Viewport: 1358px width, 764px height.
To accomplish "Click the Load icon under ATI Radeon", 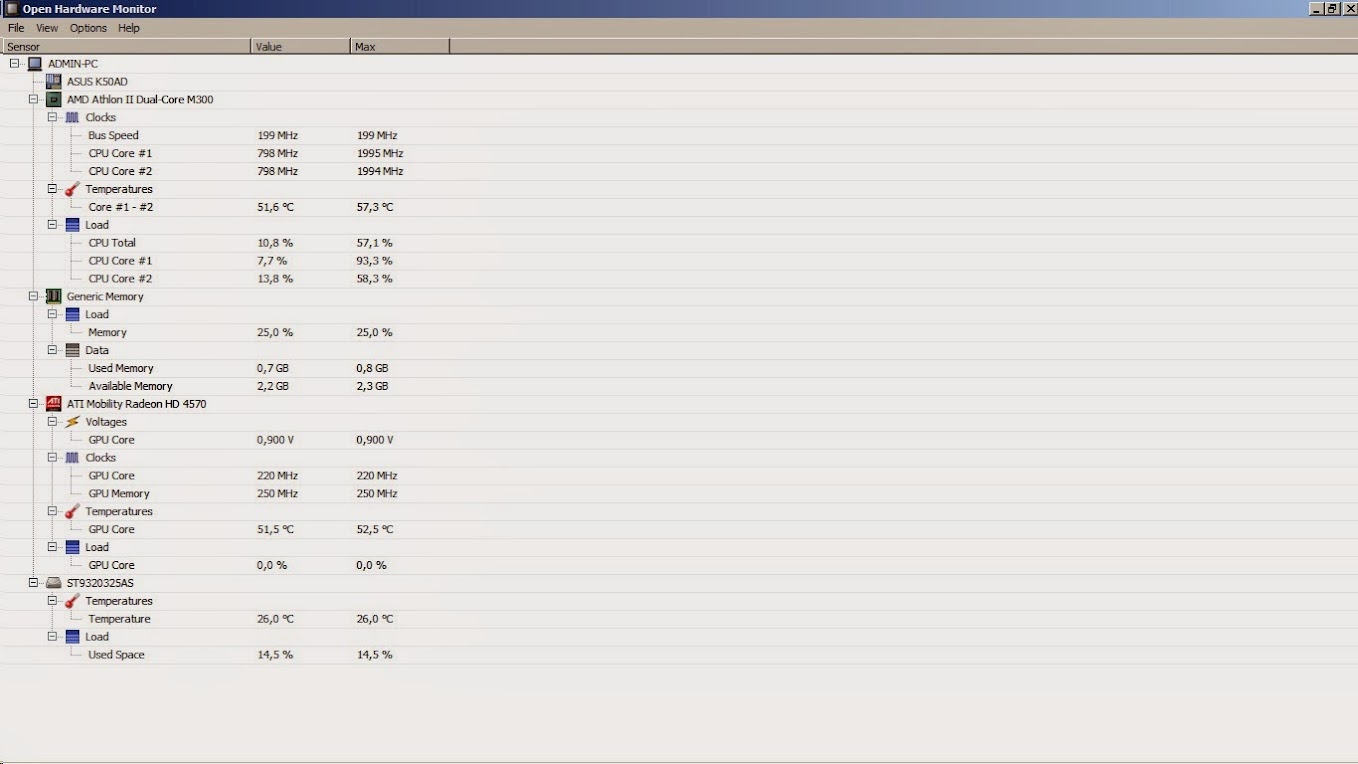I will pos(72,548).
